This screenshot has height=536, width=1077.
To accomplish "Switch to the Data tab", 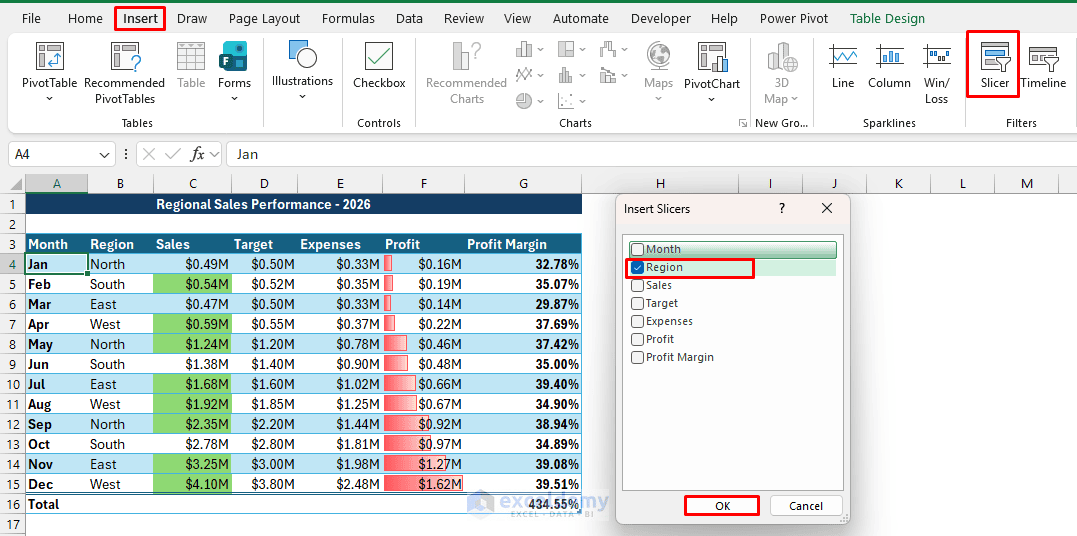I will click(x=409, y=19).
